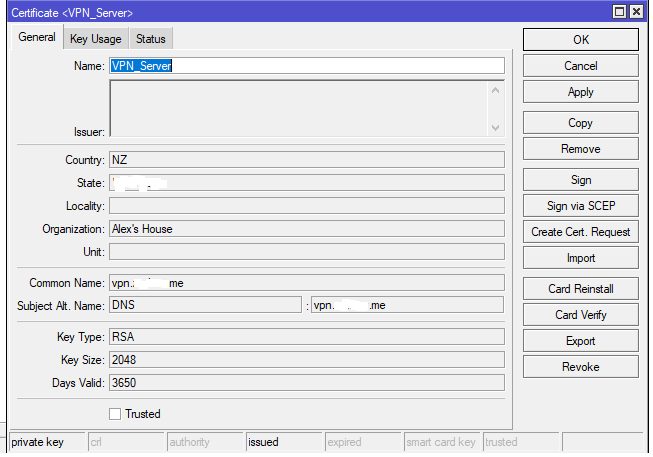Click the greyed 'crl' status flag
The width and height of the screenshot is (653, 457).
pos(126,442)
